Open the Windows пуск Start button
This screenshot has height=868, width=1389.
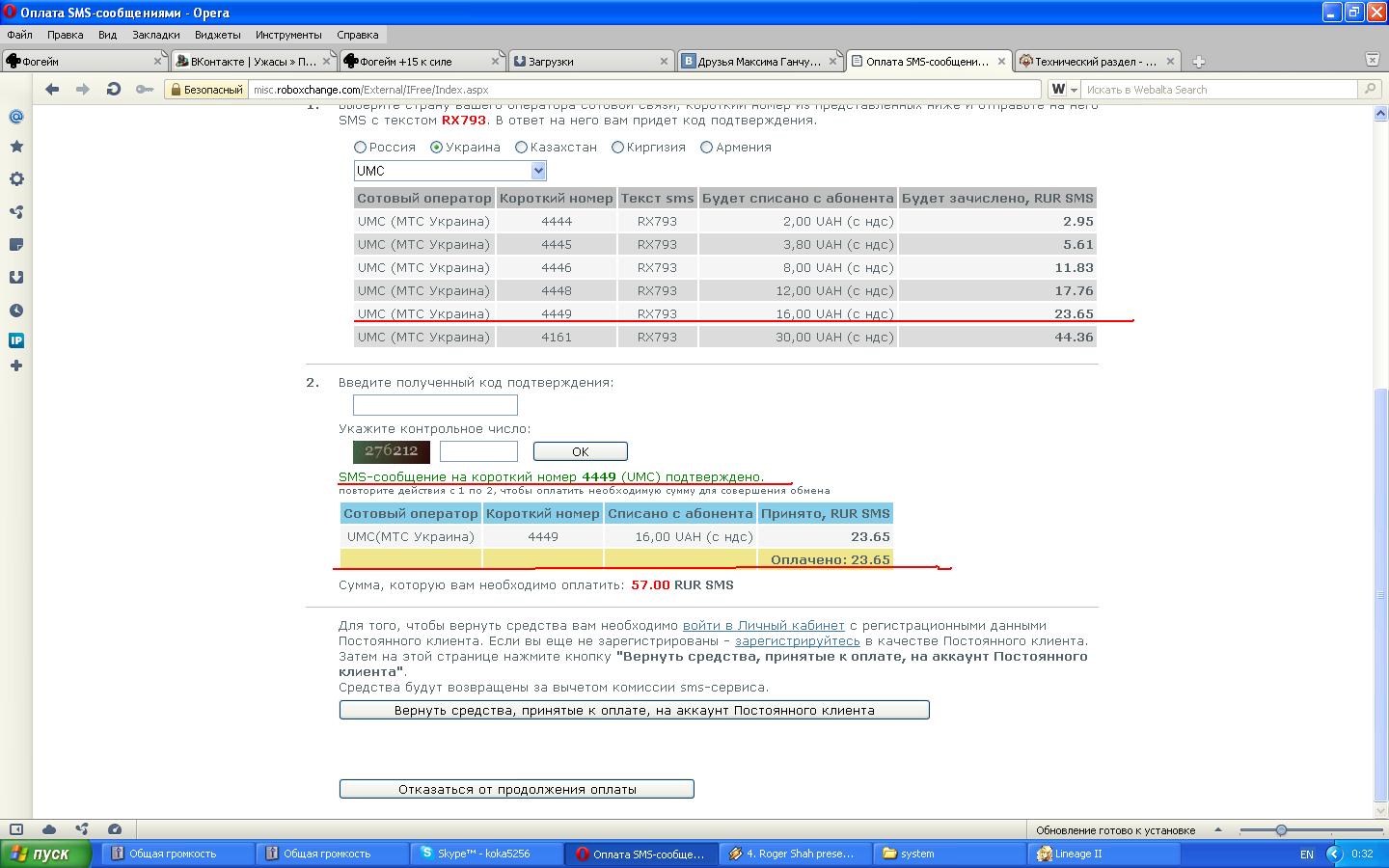[x=45, y=854]
